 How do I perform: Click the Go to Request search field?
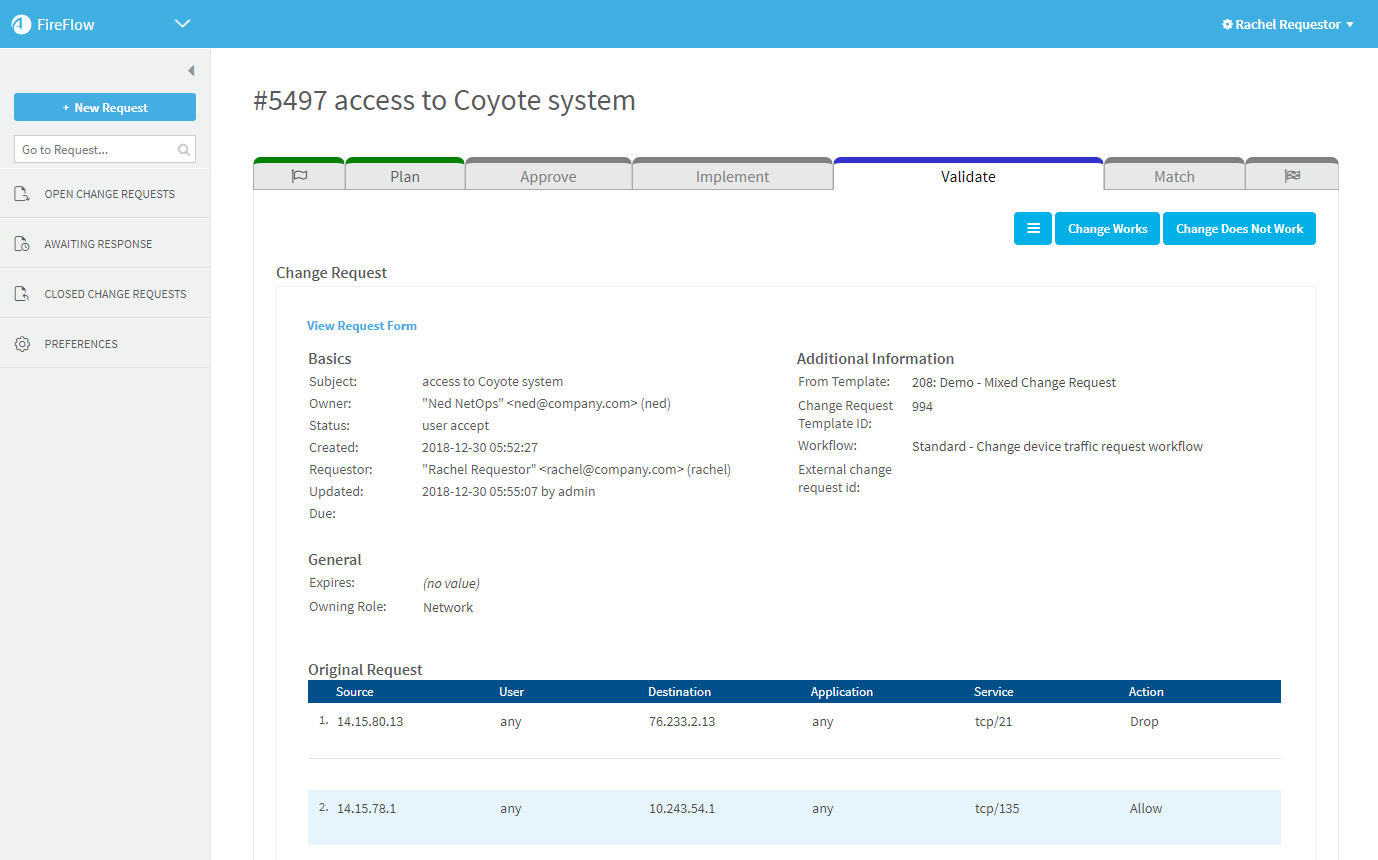tap(95, 150)
